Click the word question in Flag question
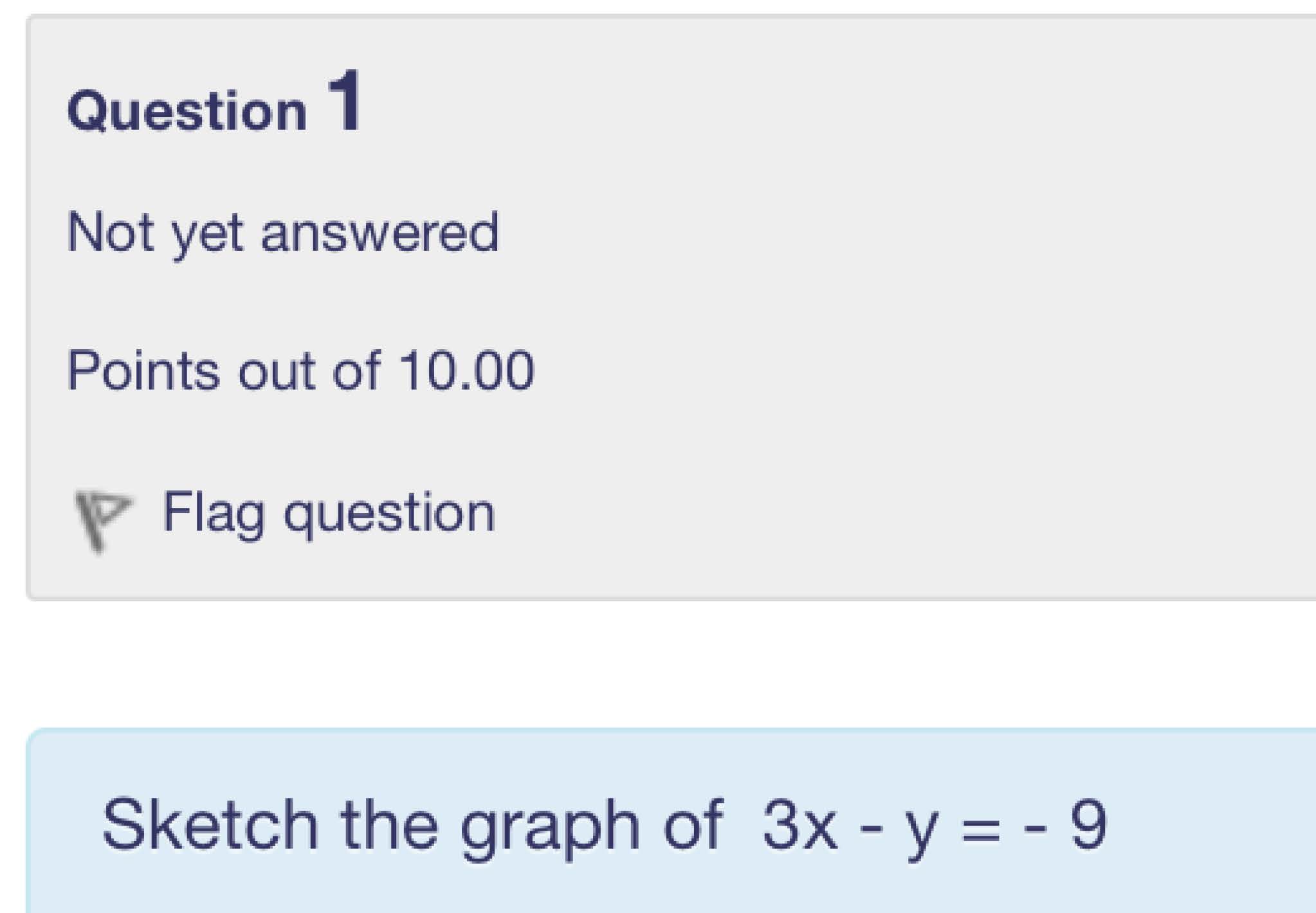The image size is (1316, 913). 389,516
